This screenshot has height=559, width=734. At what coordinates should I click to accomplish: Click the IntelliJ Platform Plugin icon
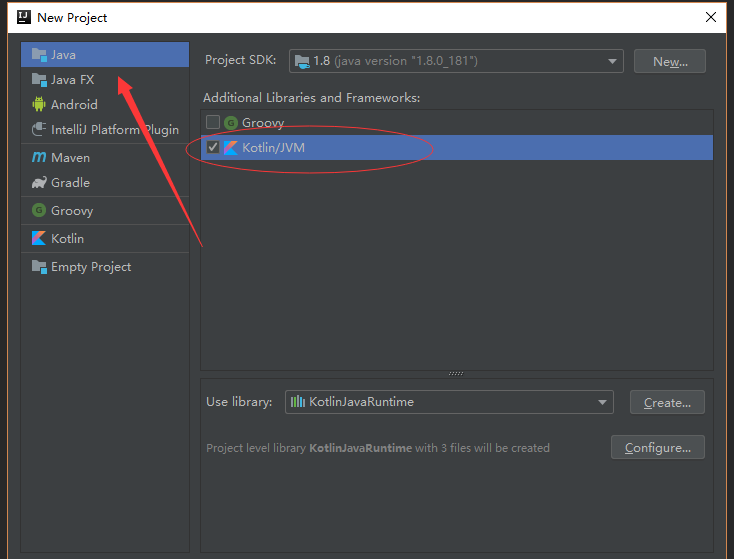39,129
